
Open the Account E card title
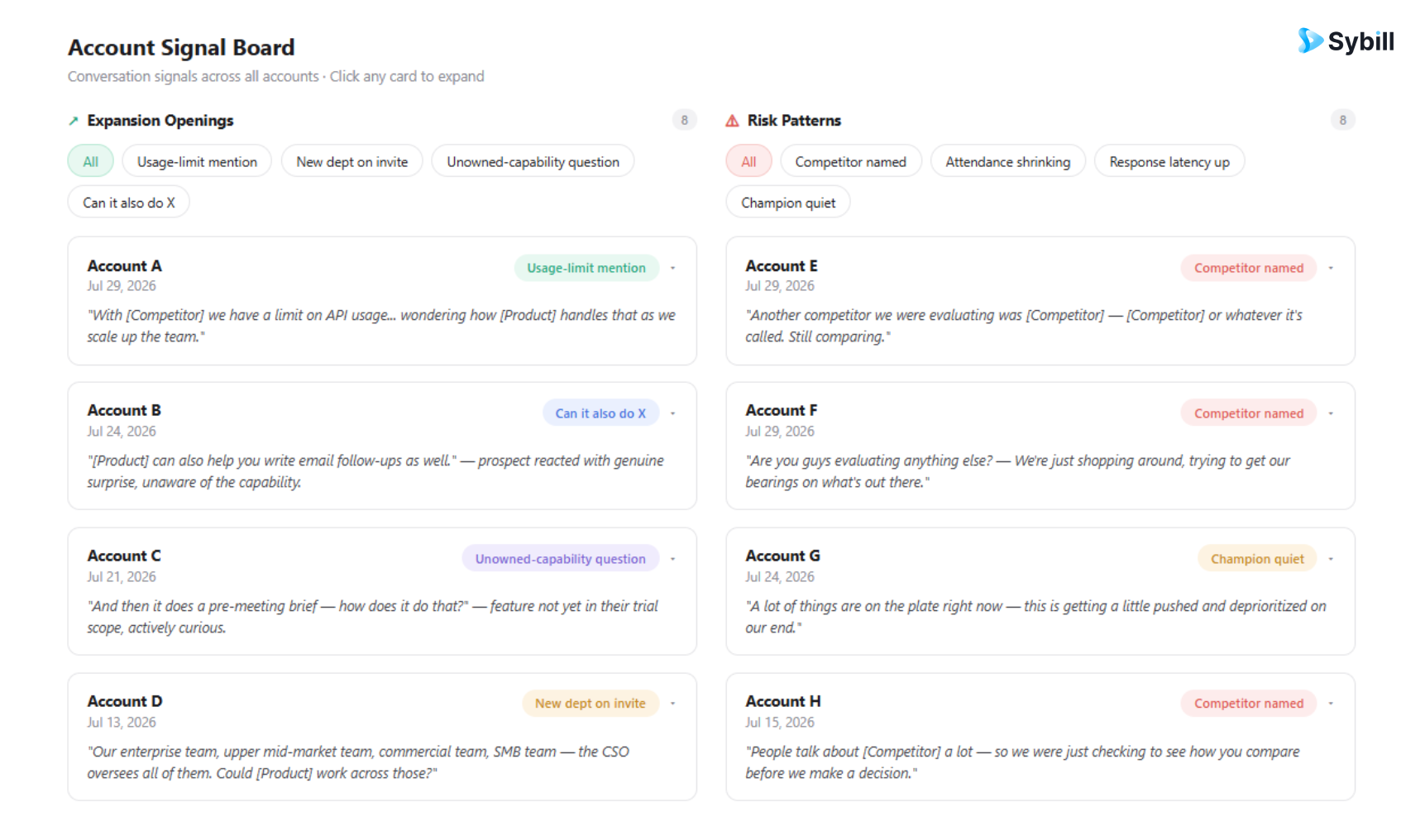[782, 266]
